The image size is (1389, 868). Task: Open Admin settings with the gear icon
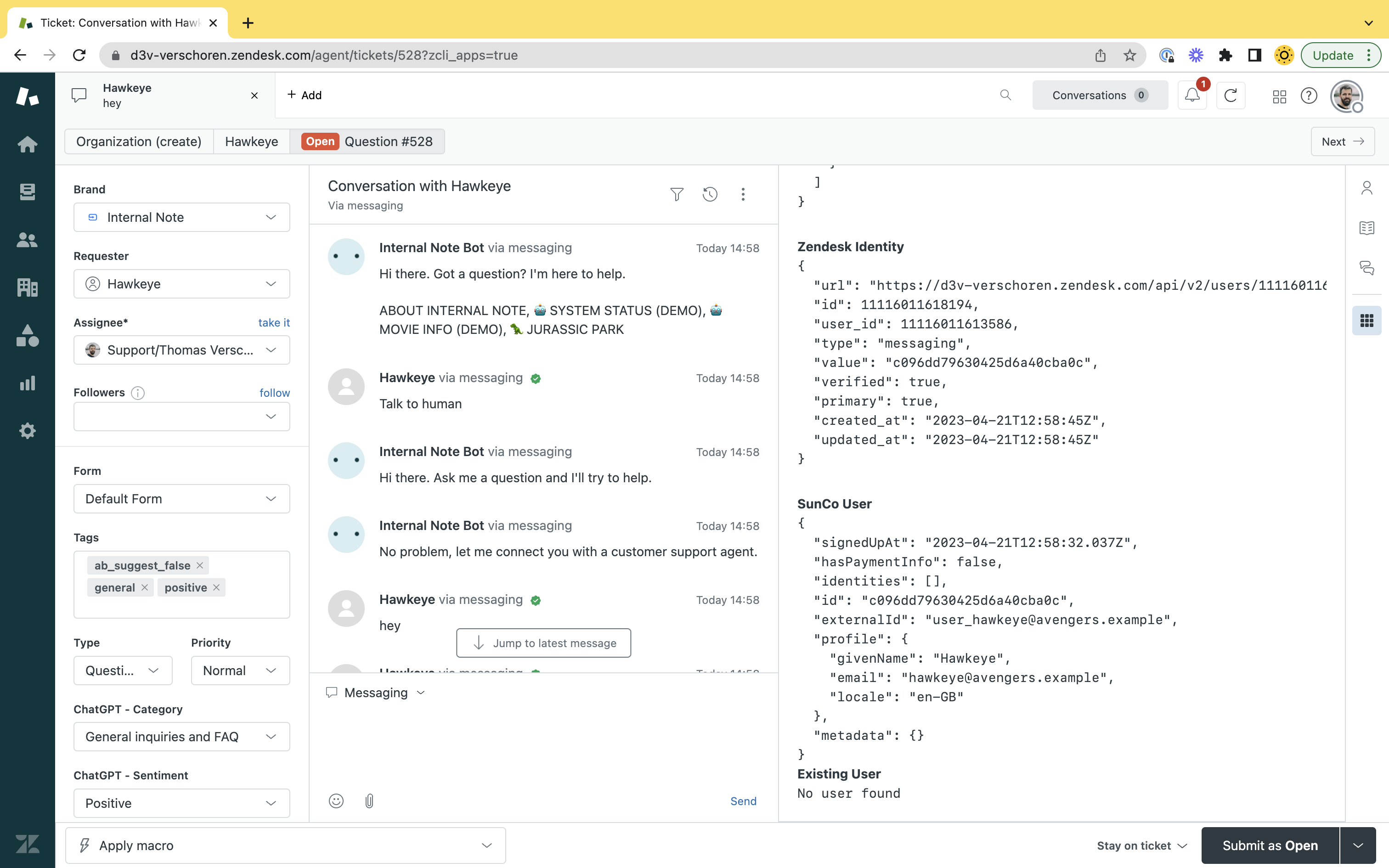(27, 431)
